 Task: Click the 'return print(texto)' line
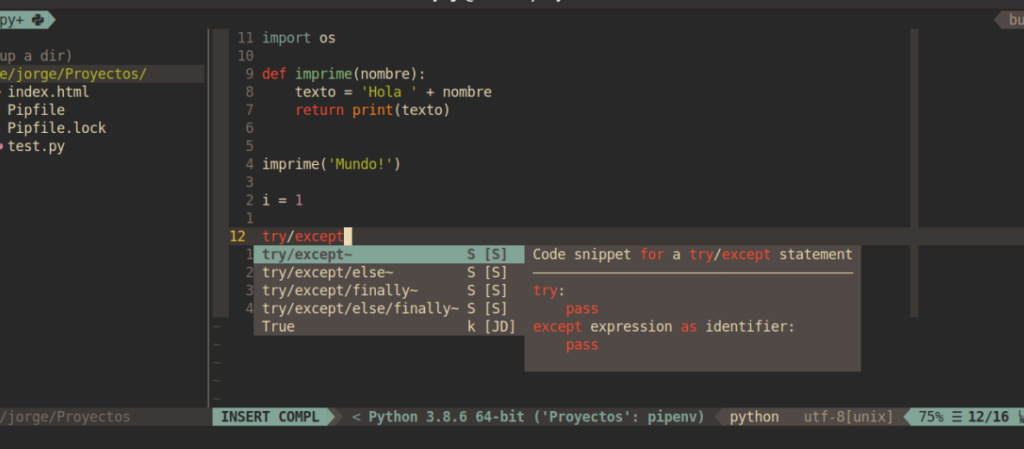point(373,110)
